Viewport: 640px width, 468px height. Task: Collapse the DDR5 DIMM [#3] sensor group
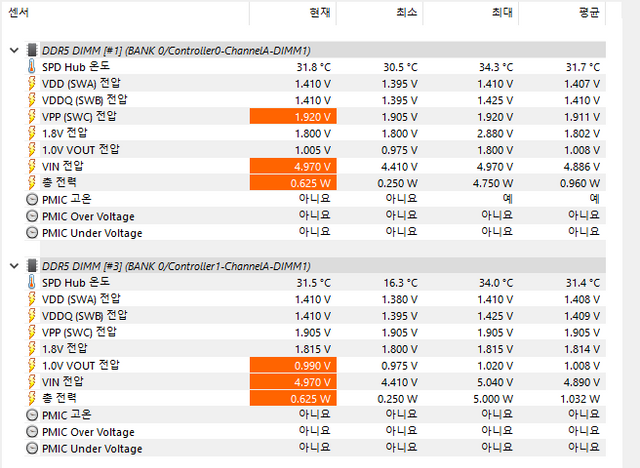point(13,266)
